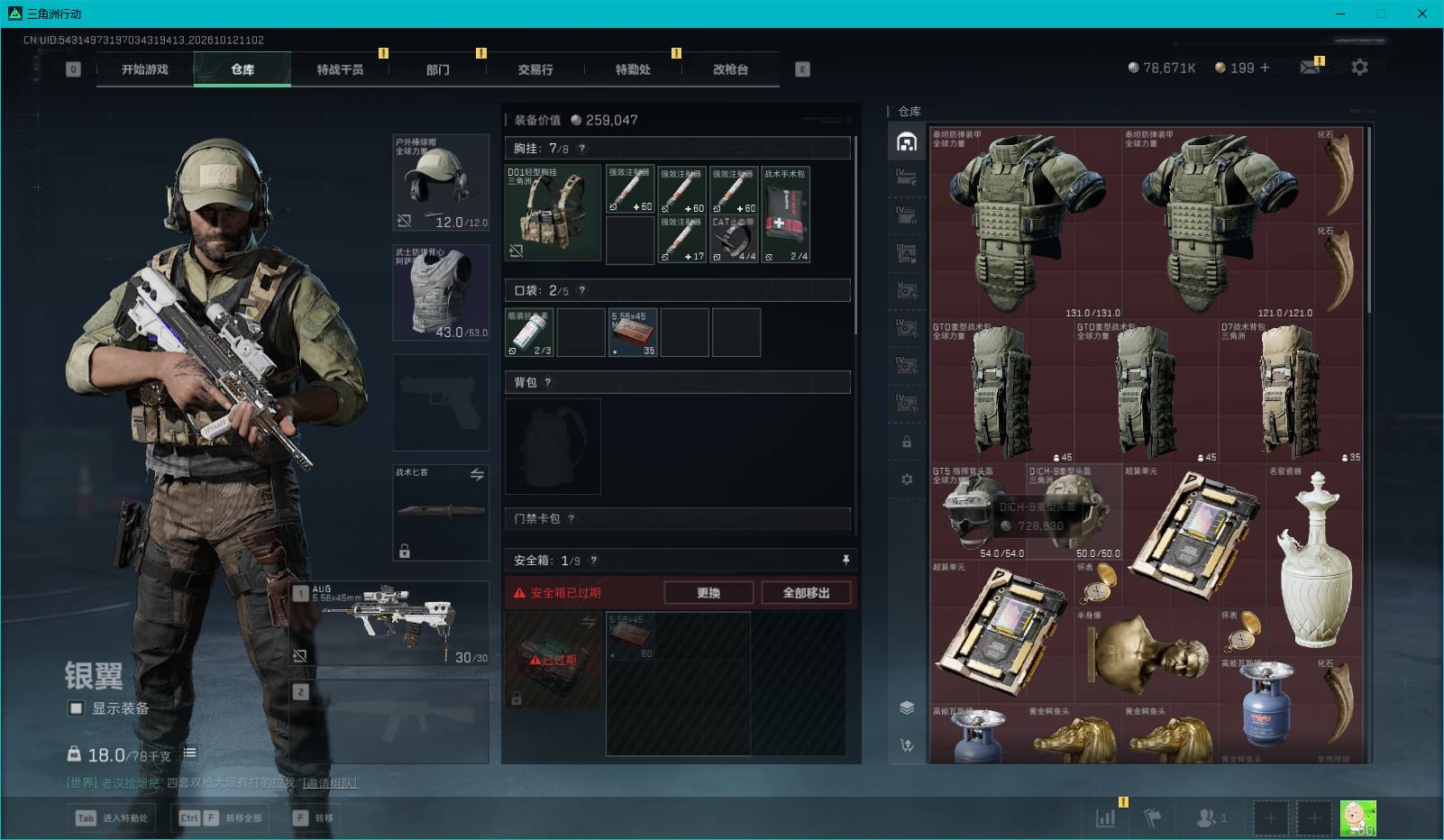Click the 邀请组队 link in chat
The width and height of the screenshot is (1444, 840).
330,782
